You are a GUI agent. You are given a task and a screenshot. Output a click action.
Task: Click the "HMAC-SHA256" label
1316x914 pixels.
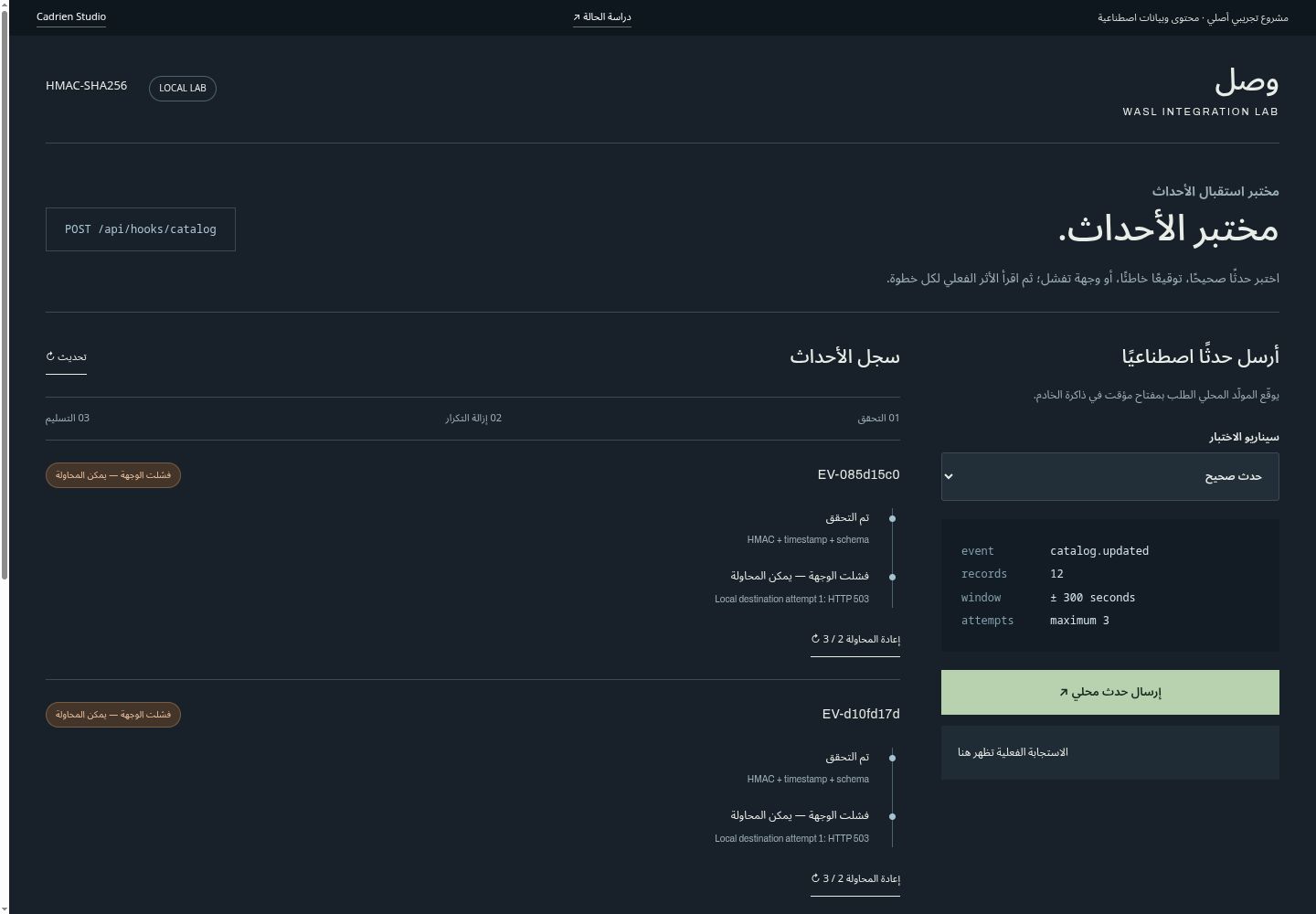point(86,86)
